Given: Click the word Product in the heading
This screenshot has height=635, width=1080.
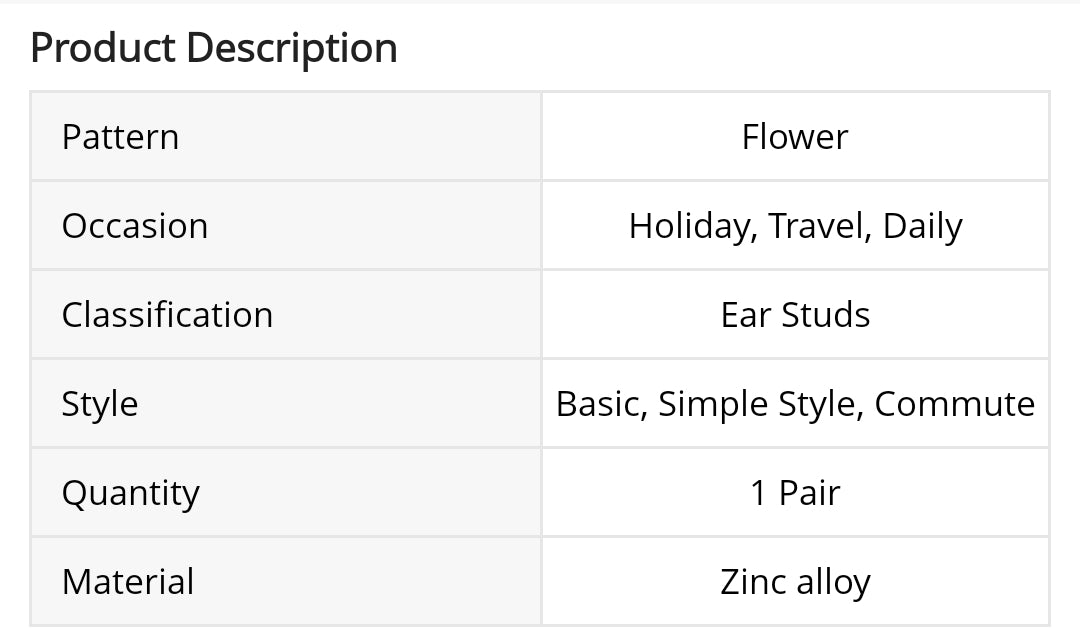Looking at the screenshot, I should [103, 48].
